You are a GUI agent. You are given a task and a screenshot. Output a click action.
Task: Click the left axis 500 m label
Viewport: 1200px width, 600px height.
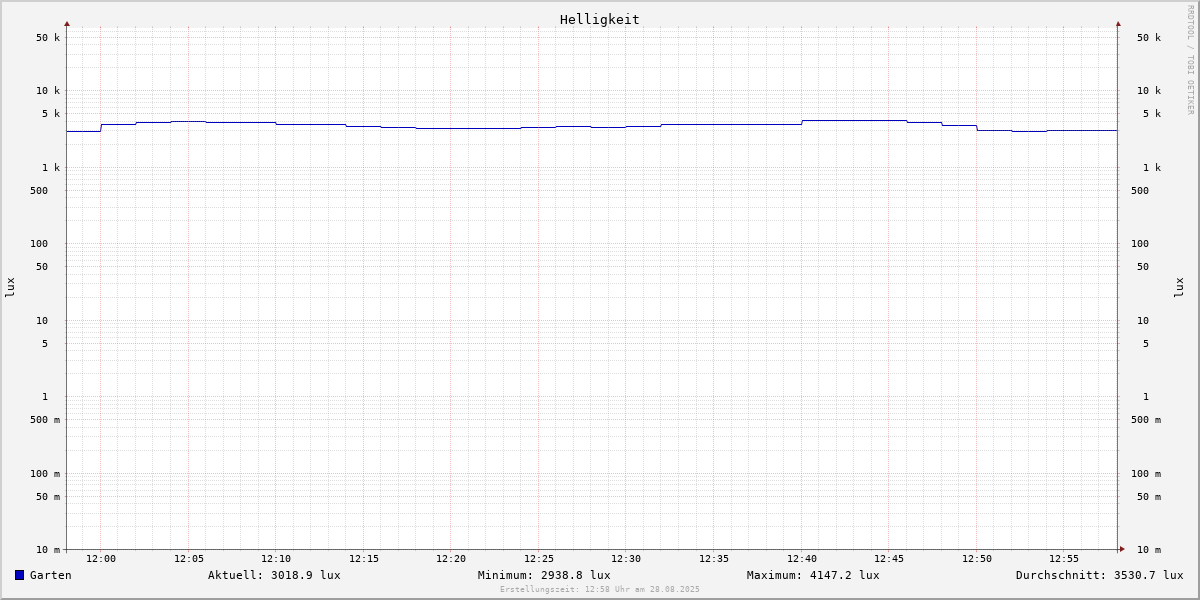click(45, 420)
